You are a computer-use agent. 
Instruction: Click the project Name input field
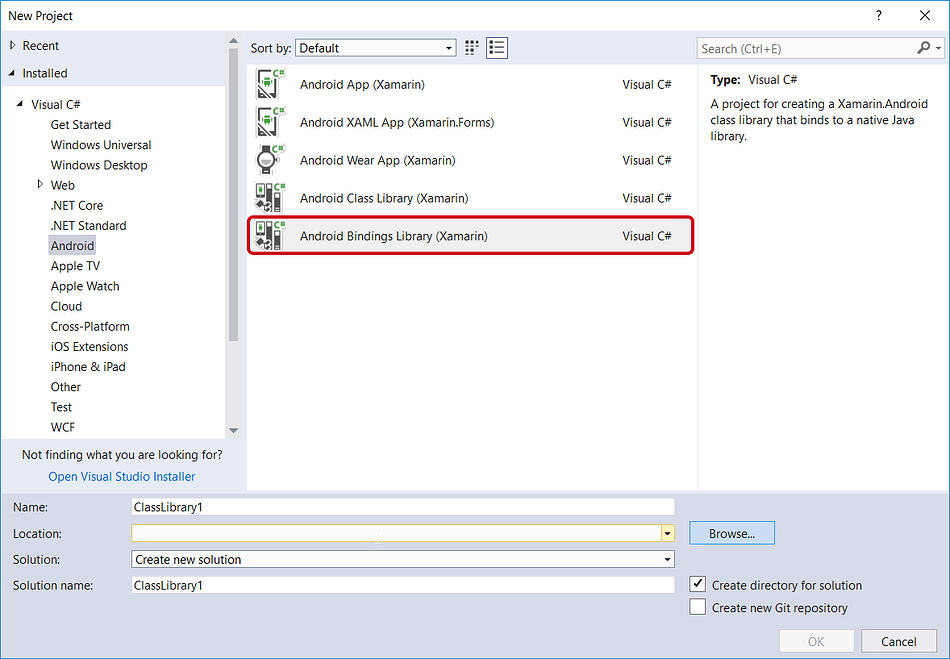pos(402,507)
